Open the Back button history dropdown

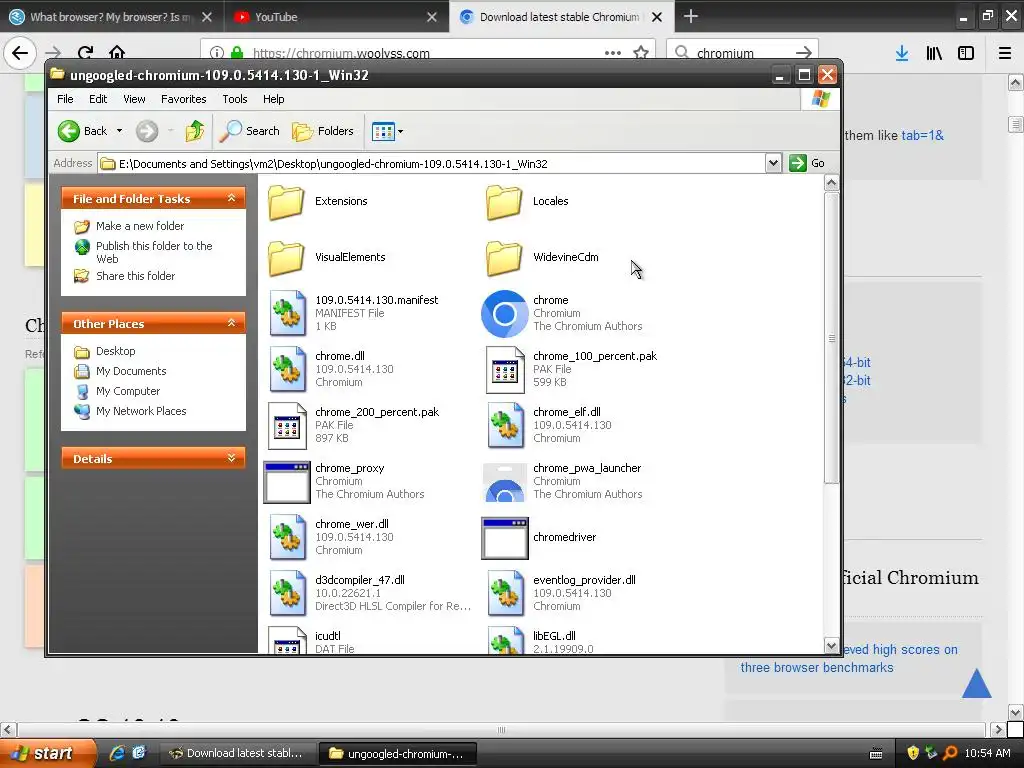pyautogui.click(x=120, y=131)
